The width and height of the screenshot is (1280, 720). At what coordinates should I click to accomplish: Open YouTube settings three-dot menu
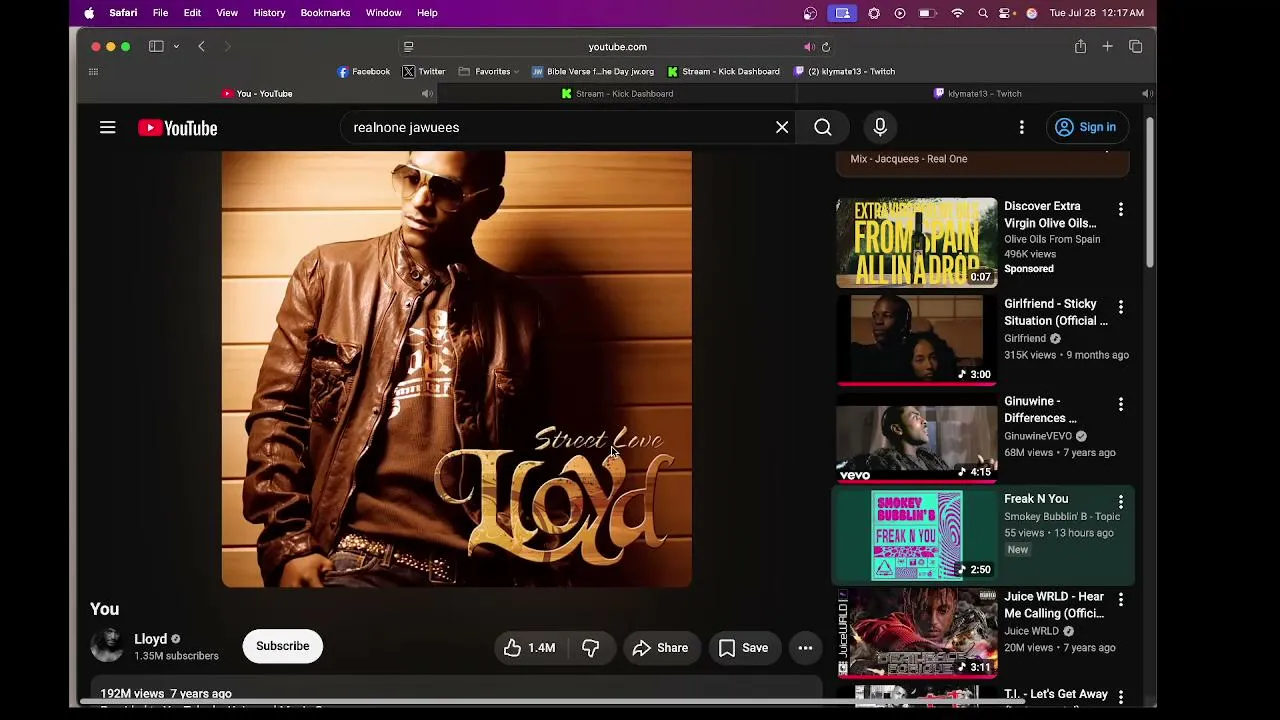tap(1021, 128)
